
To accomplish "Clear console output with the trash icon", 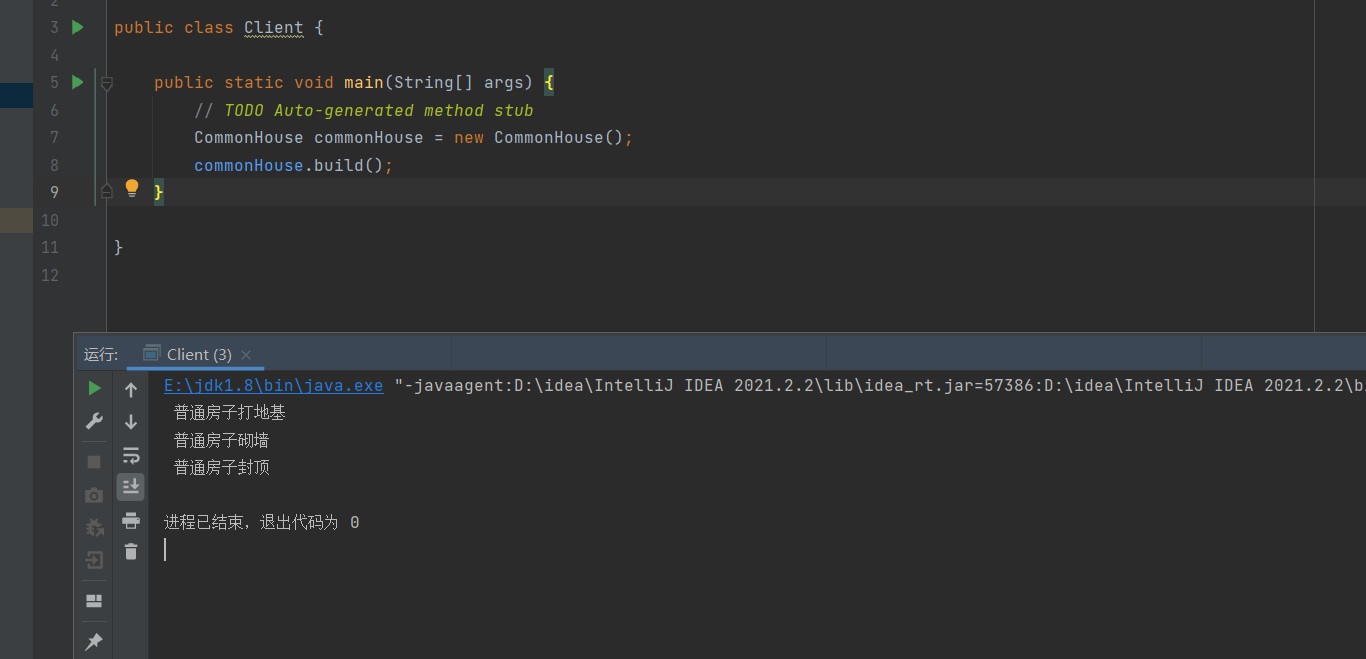I will 131,551.
